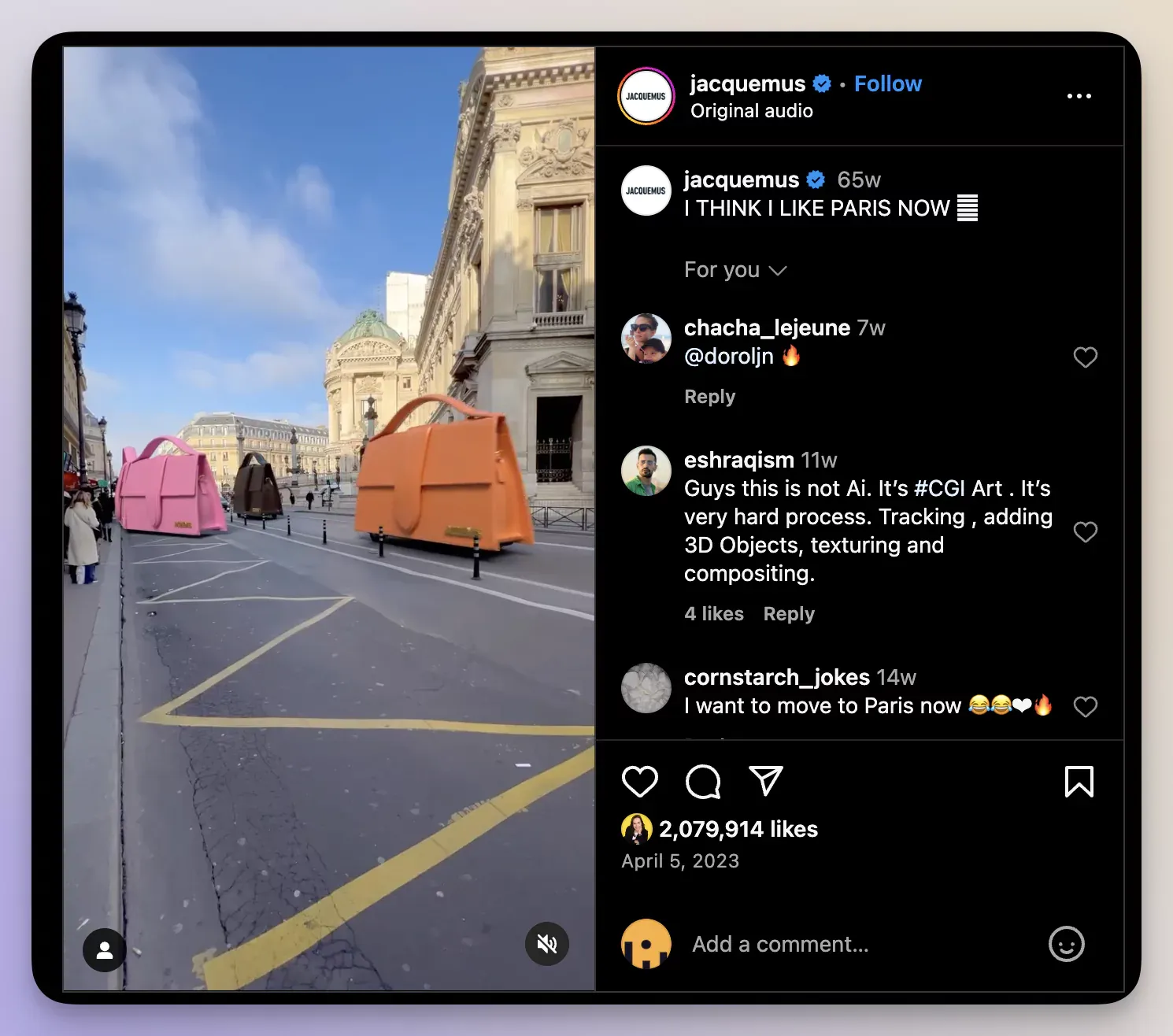Viewport: 1173px width, 1036px height.
Task: Click the 65w caption timestamp
Action: [859, 180]
